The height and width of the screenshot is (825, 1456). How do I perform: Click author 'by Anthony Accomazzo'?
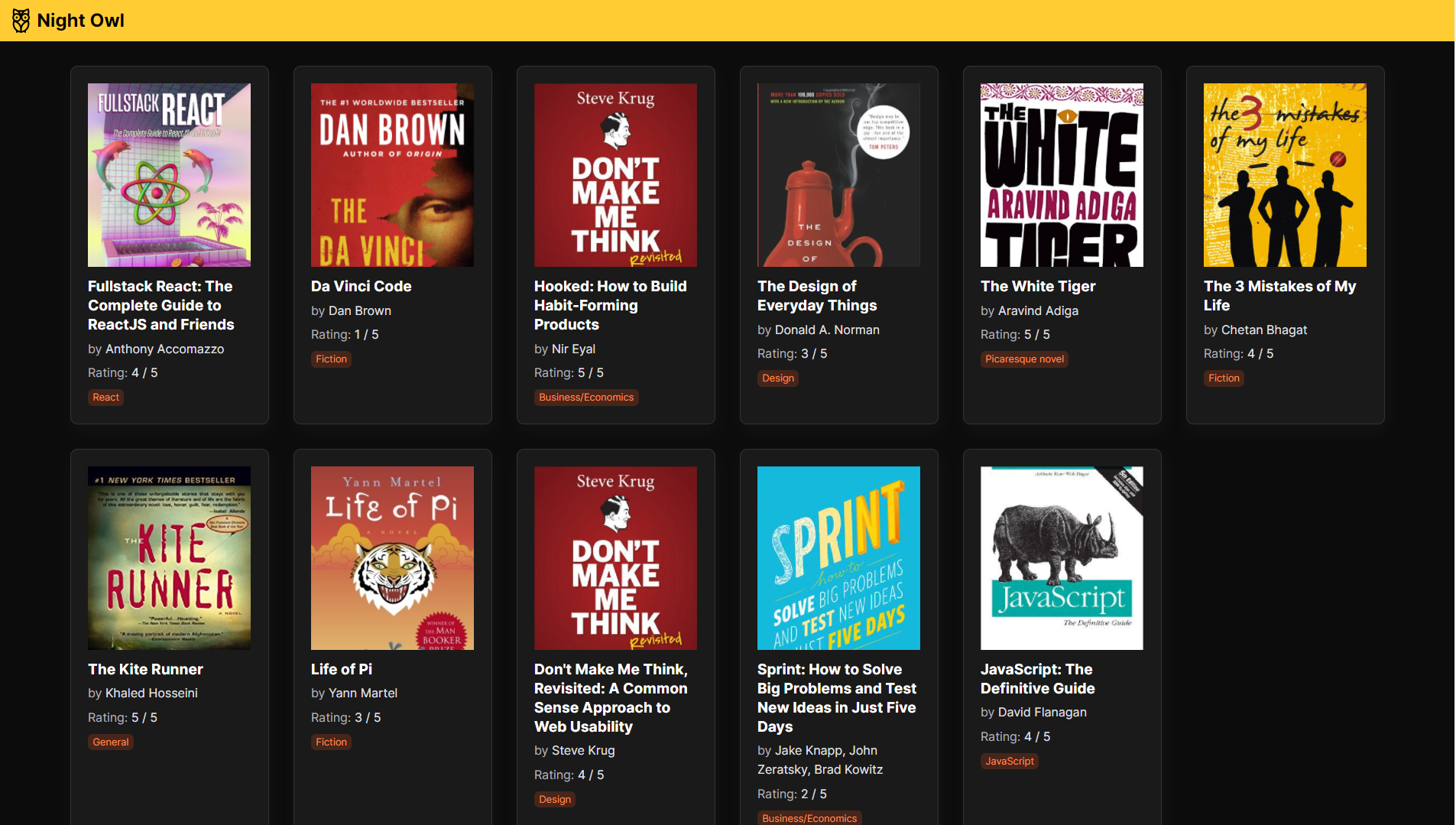[156, 349]
